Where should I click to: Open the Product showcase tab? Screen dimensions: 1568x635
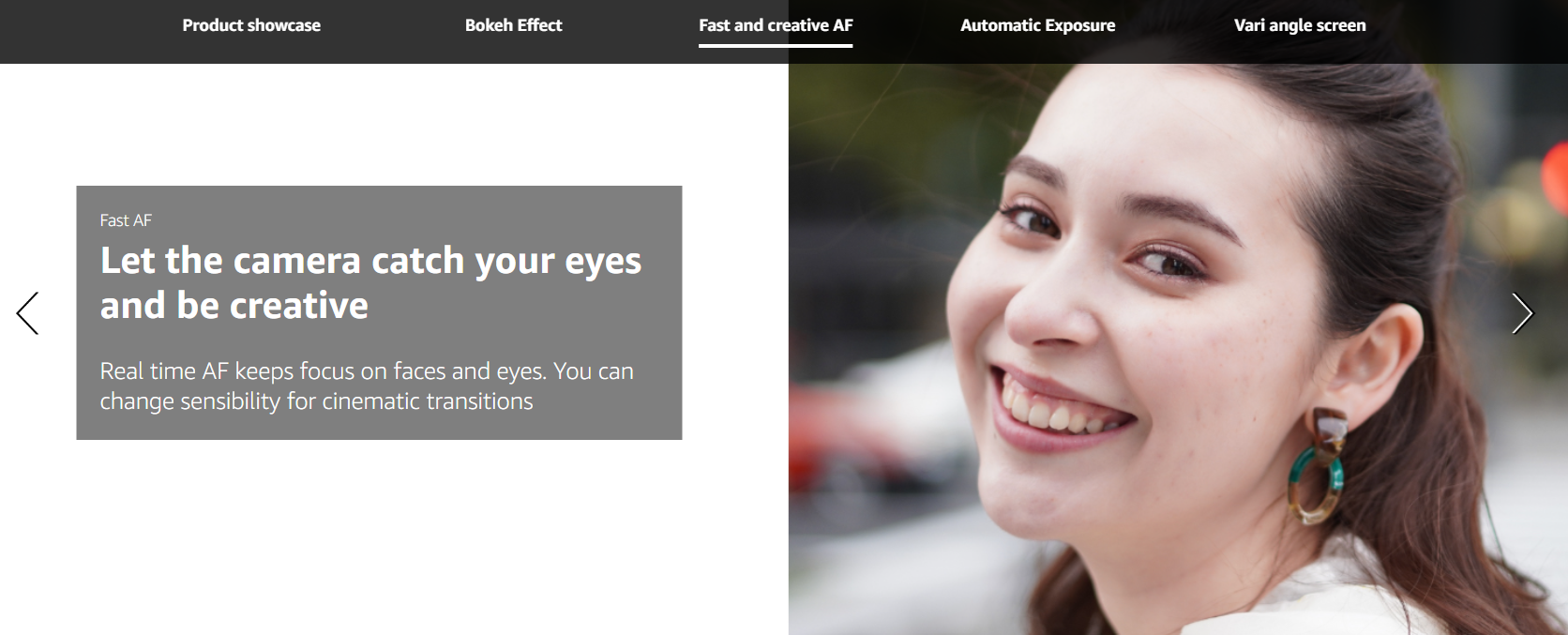pos(251,25)
